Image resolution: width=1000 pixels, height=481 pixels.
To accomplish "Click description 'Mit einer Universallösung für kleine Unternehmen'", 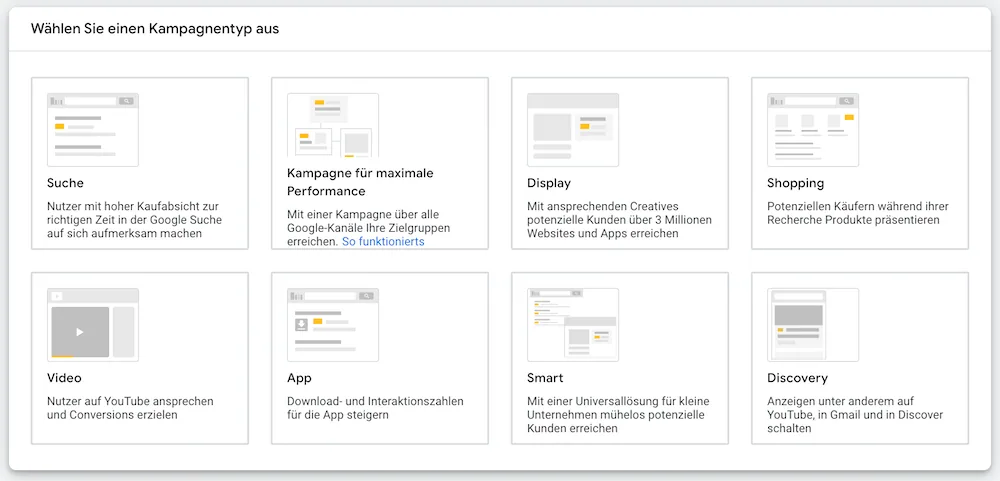I will (618, 415).
